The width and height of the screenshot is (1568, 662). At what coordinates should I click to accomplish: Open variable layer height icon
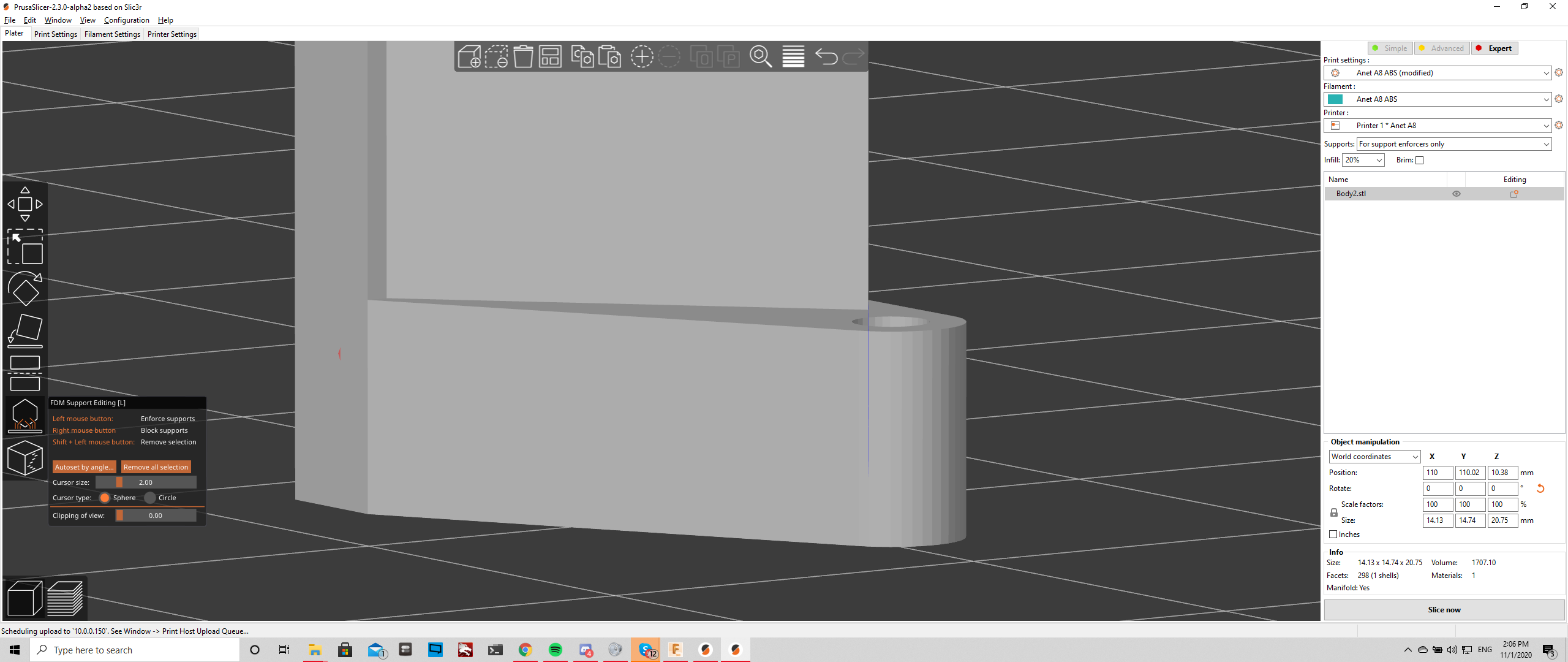tap(793, 56)
